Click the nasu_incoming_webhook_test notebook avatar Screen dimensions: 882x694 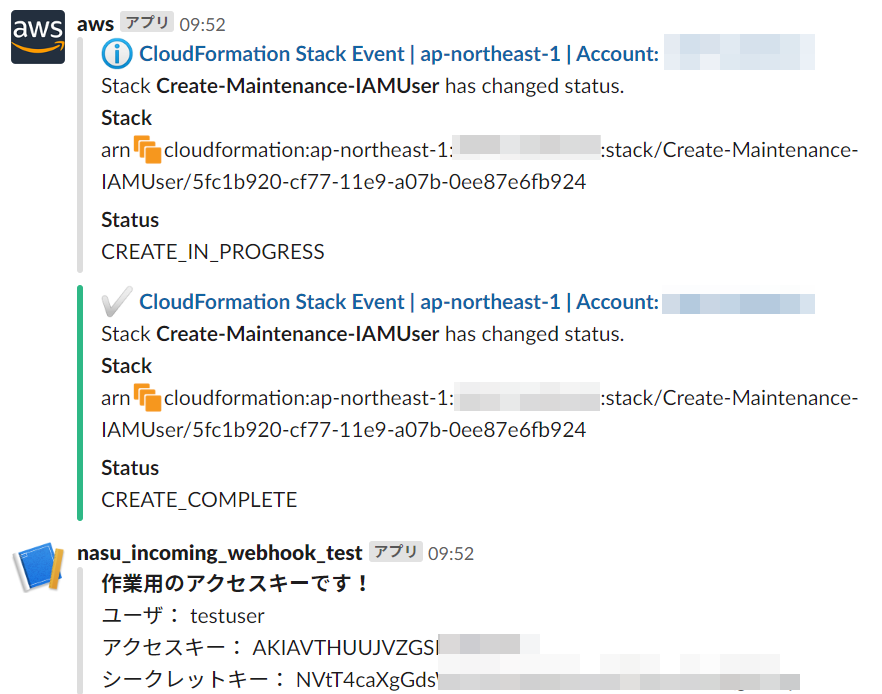(x=38, y=566)
